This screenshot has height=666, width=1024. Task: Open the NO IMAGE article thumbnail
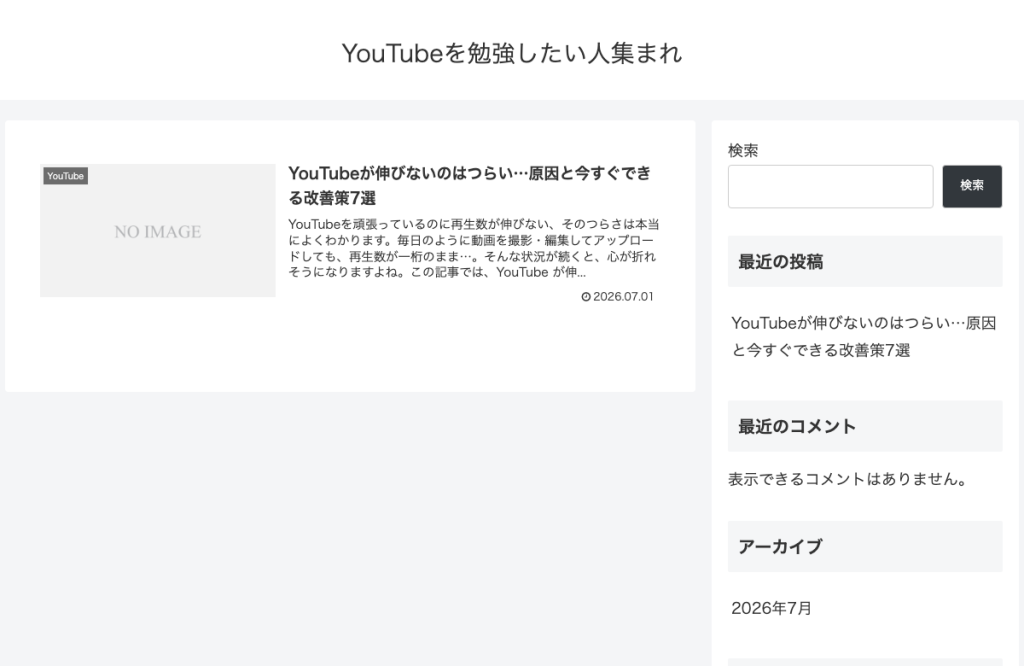pyautogui.click(x=157, y=230)
